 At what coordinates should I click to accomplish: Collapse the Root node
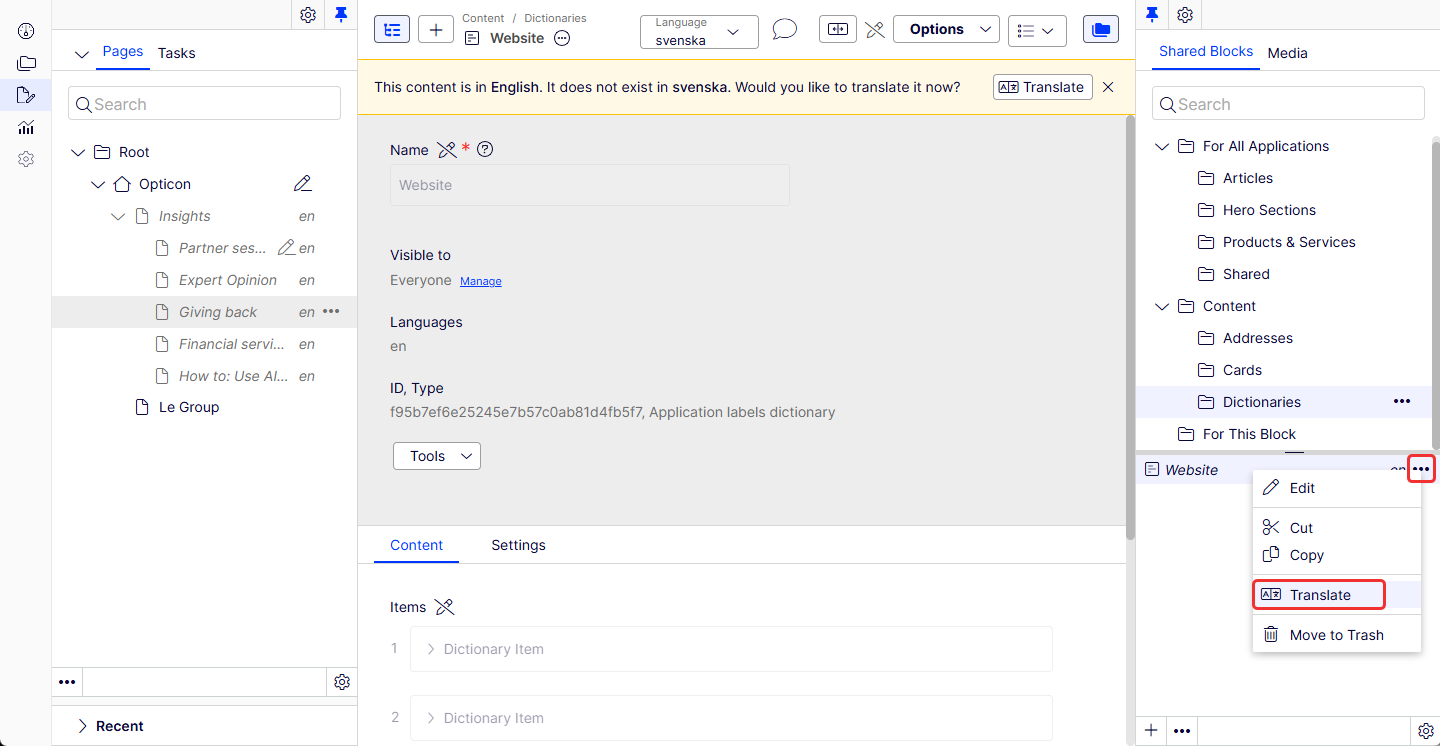[78, 152]
